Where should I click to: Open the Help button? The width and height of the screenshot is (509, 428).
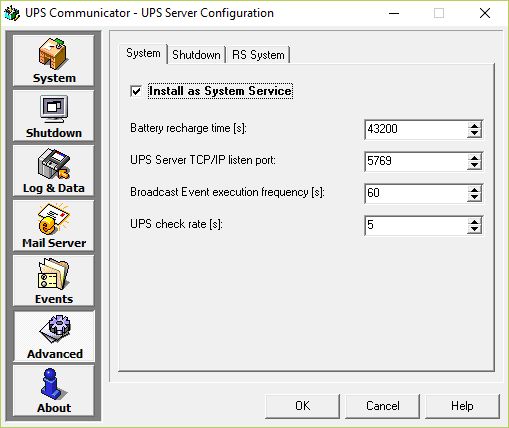pyautogui.click(x=462, y=406)
